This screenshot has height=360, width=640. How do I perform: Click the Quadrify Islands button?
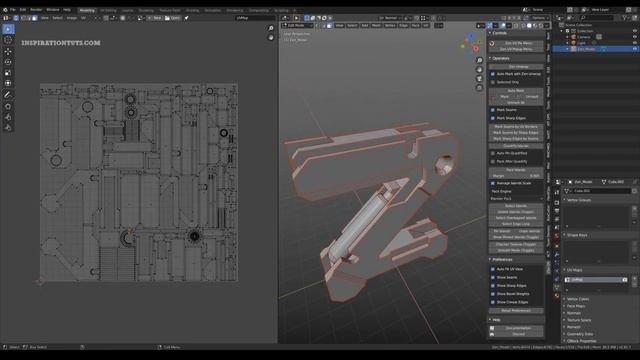[516, 146]
